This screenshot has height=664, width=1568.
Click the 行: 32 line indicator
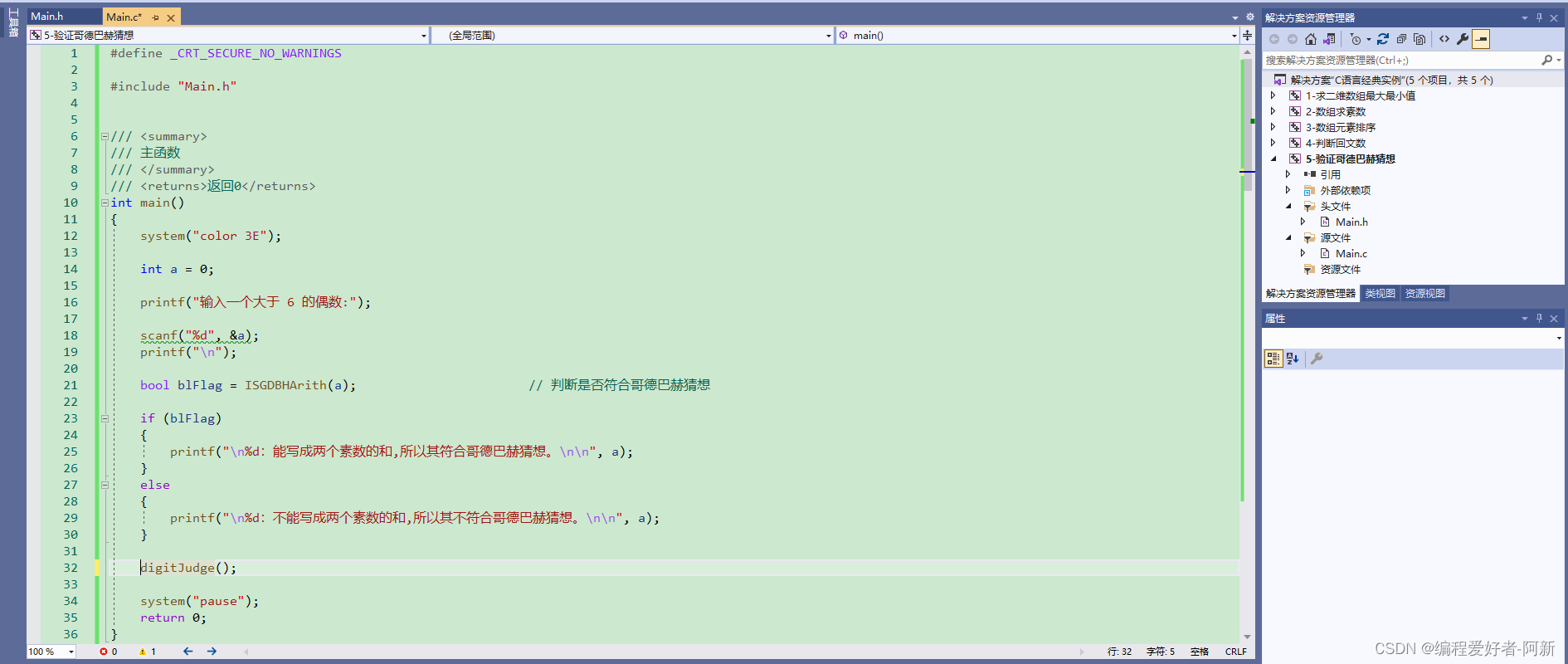click(x=1119, y=652)
